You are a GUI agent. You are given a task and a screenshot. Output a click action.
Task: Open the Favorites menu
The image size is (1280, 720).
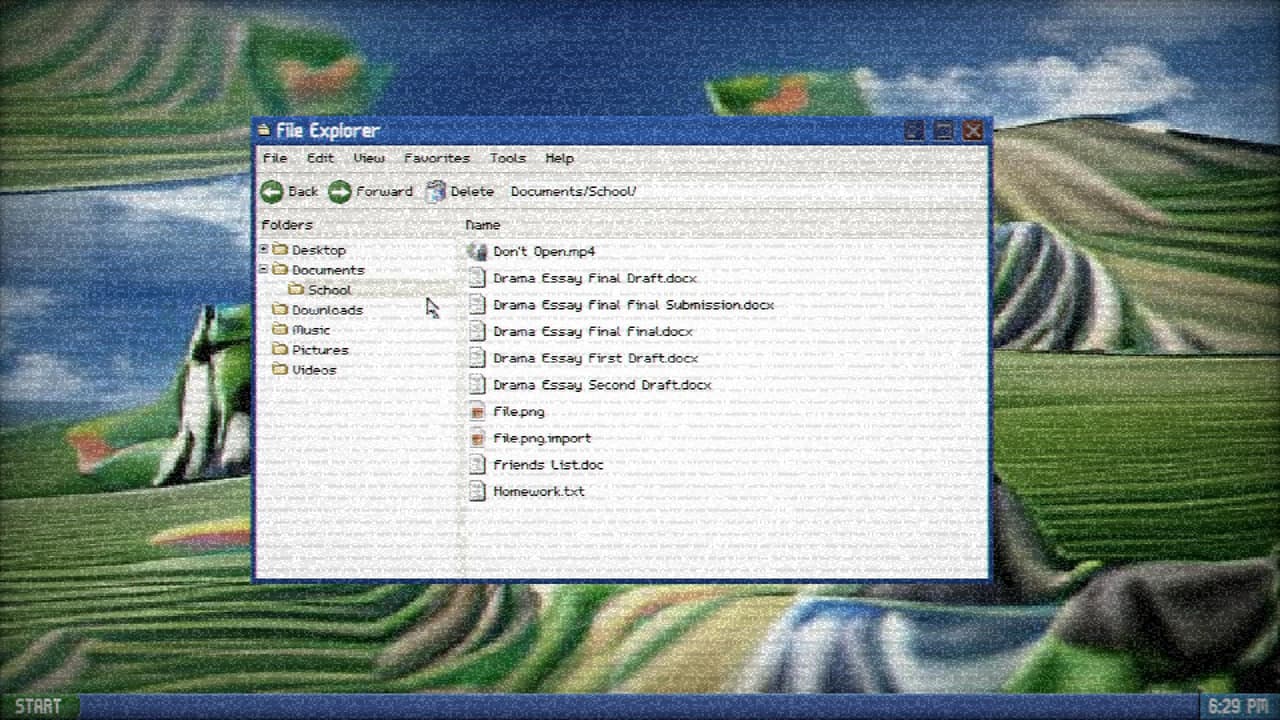(x=437, y=158)
